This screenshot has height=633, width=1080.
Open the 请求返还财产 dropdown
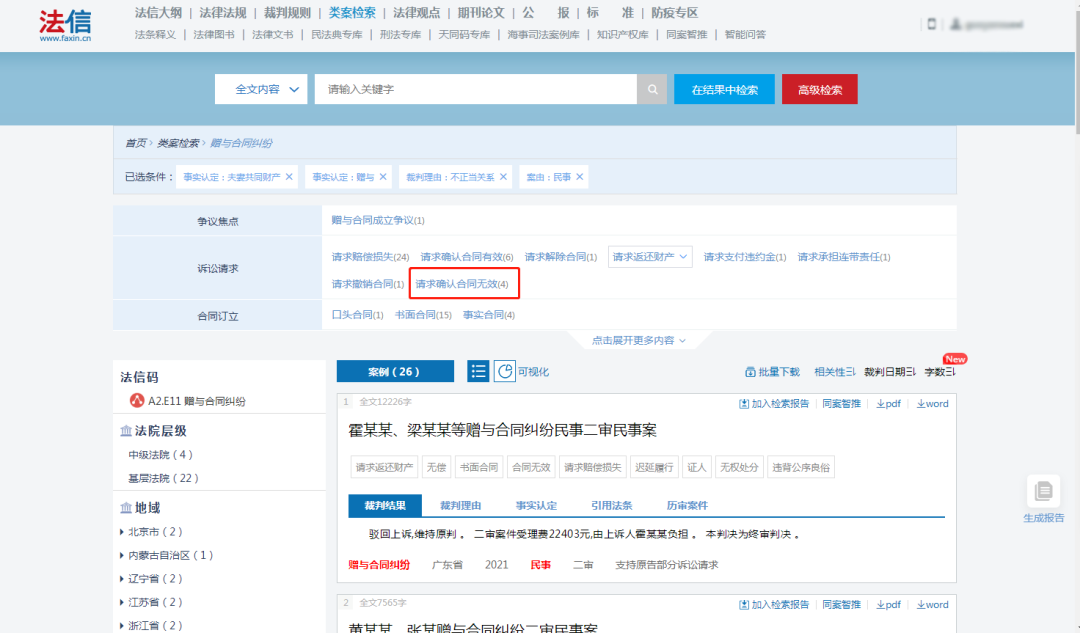pyautogui.click(x=650, y=257)
